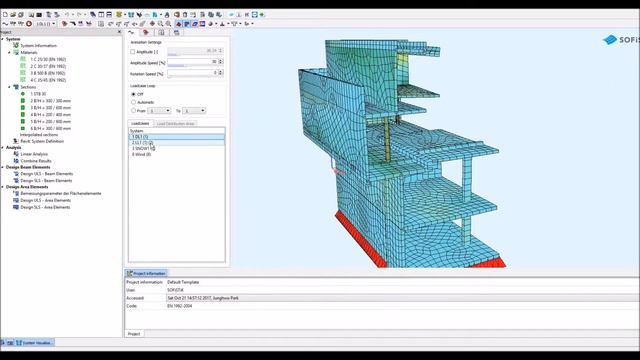
Task: Click the Sections folder icon in project tree
Action: click(x=16, y=87)
